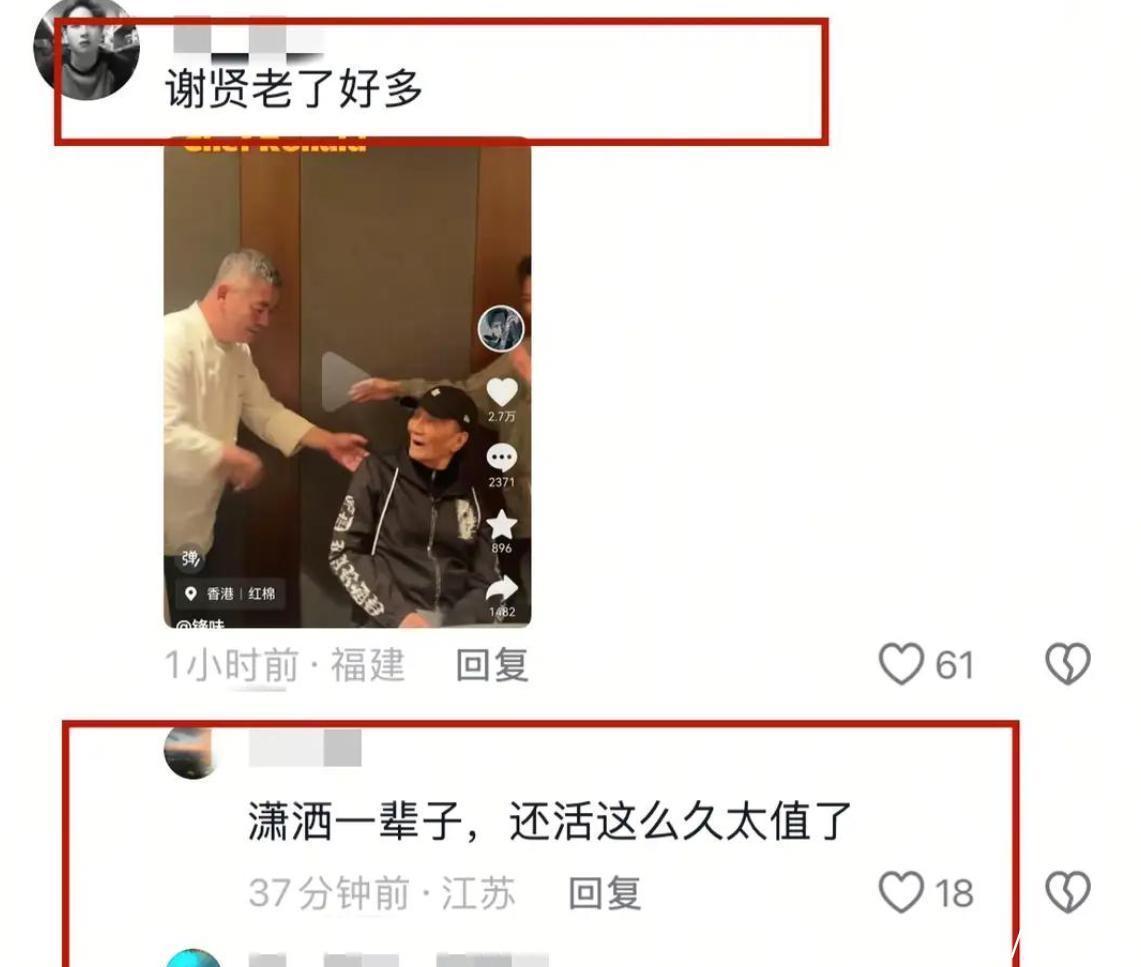Screen dimensions: 1141x967
Task: Tap broken heart on the 江苏 reply
Action: click(x=1068, y=892)
